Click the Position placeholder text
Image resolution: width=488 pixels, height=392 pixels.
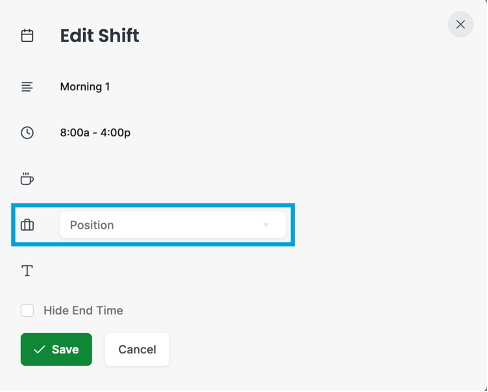[x=92, y=225]
